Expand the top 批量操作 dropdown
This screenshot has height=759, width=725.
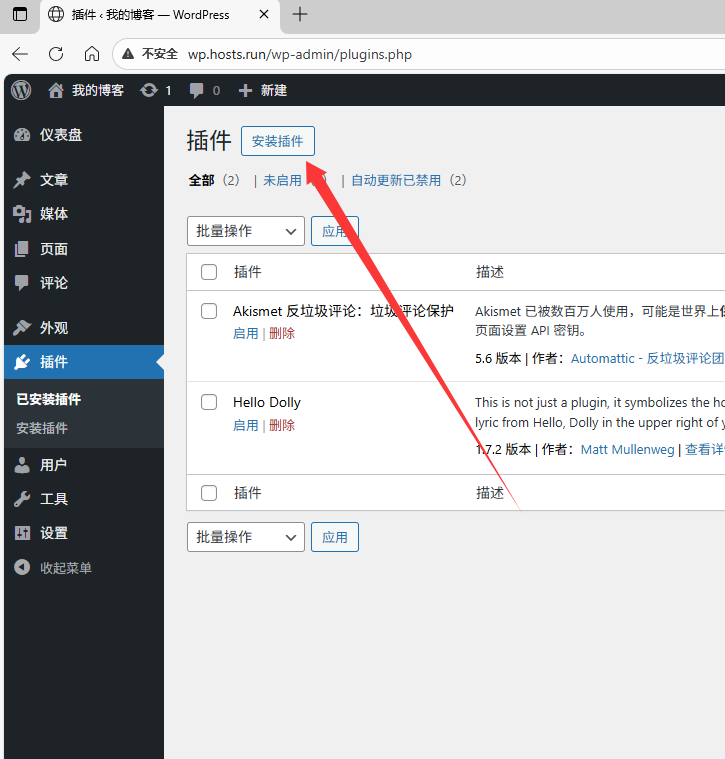click(245, 231)
